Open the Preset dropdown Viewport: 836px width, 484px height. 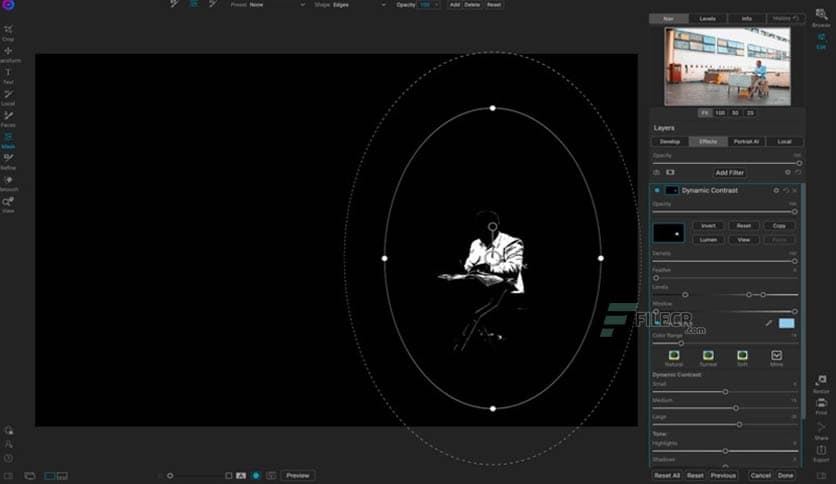[278, 5]
